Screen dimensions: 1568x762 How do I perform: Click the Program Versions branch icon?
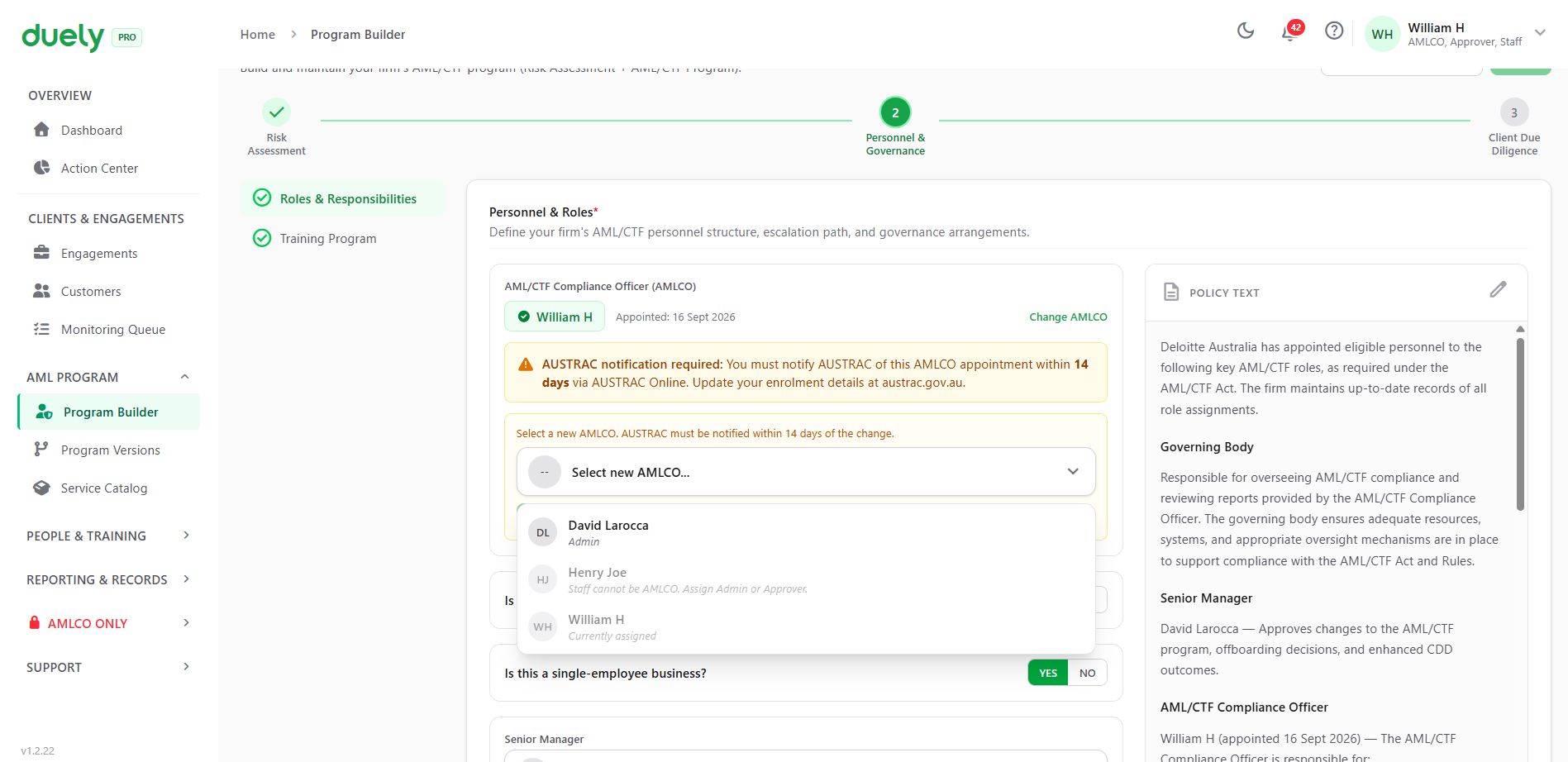coord(41,450)
